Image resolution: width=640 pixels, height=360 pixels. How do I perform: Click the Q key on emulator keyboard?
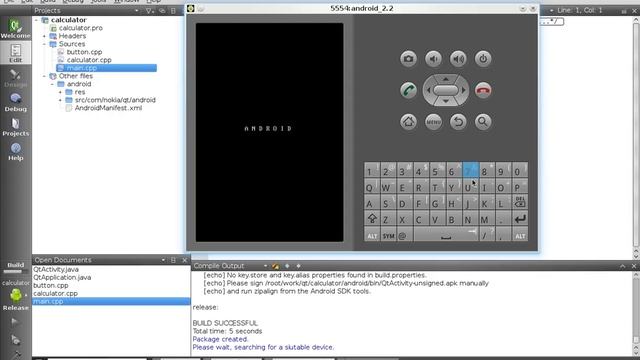click(371, 187)
